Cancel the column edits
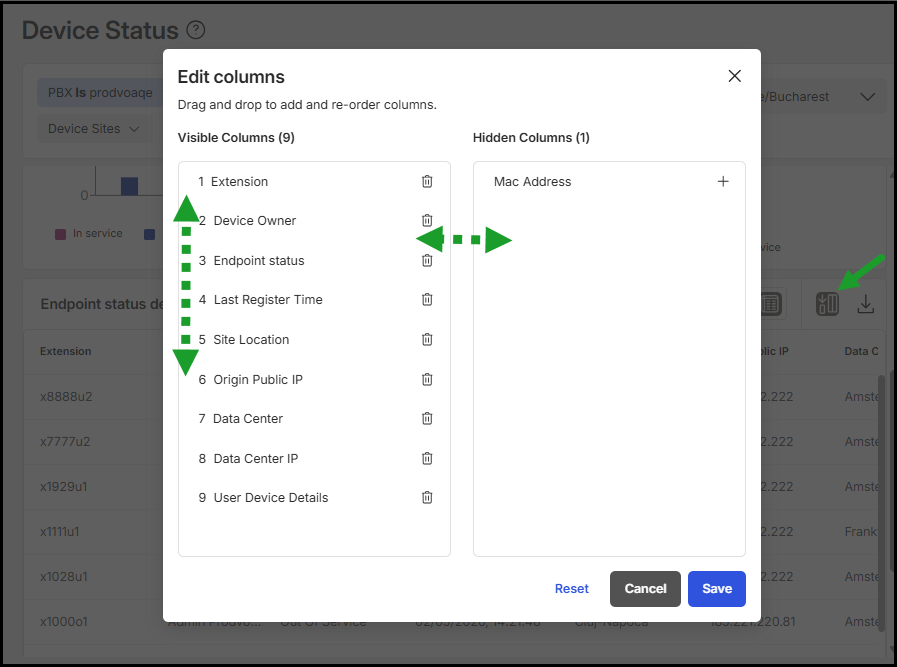The image size is (897, 667). coord(645,589)
